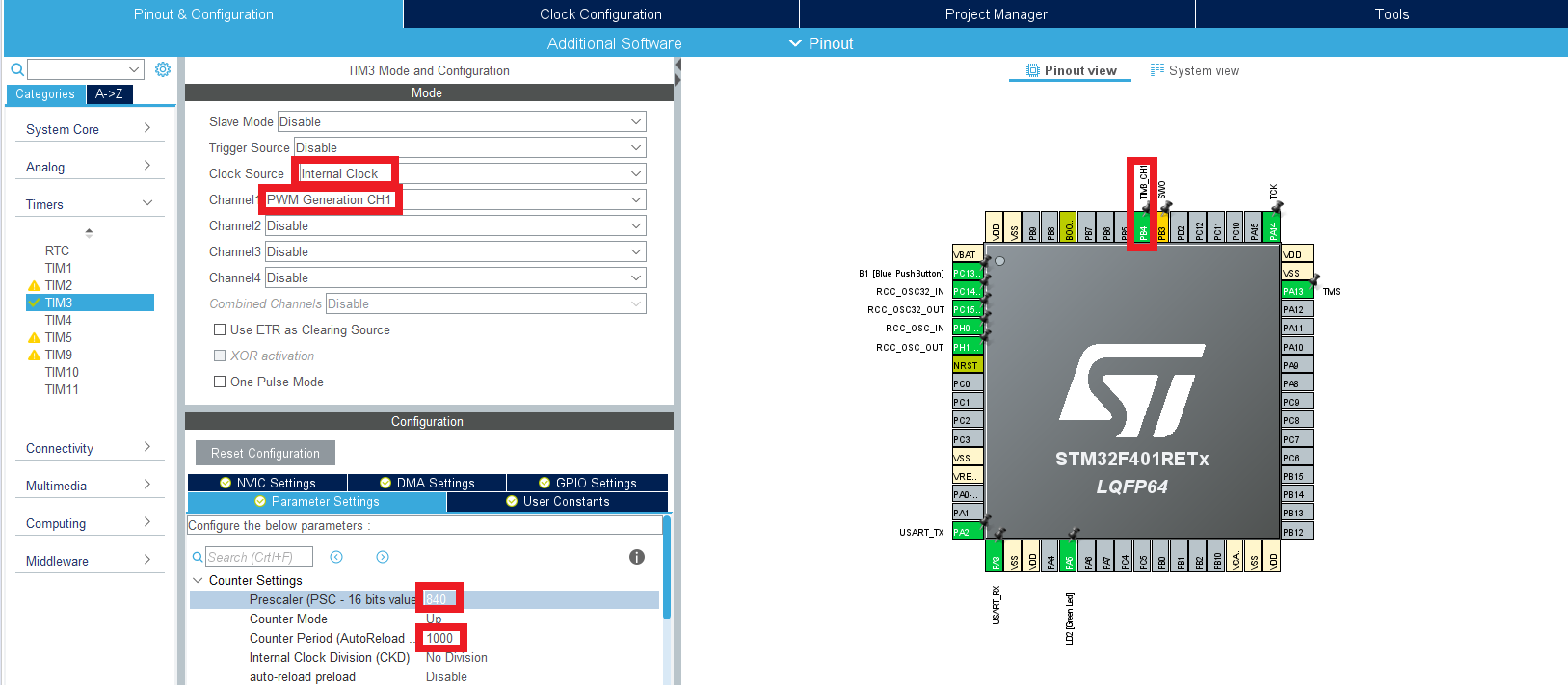Collapse the Counter Settings group
1568x685 pixels.
[x=198, y=580]
